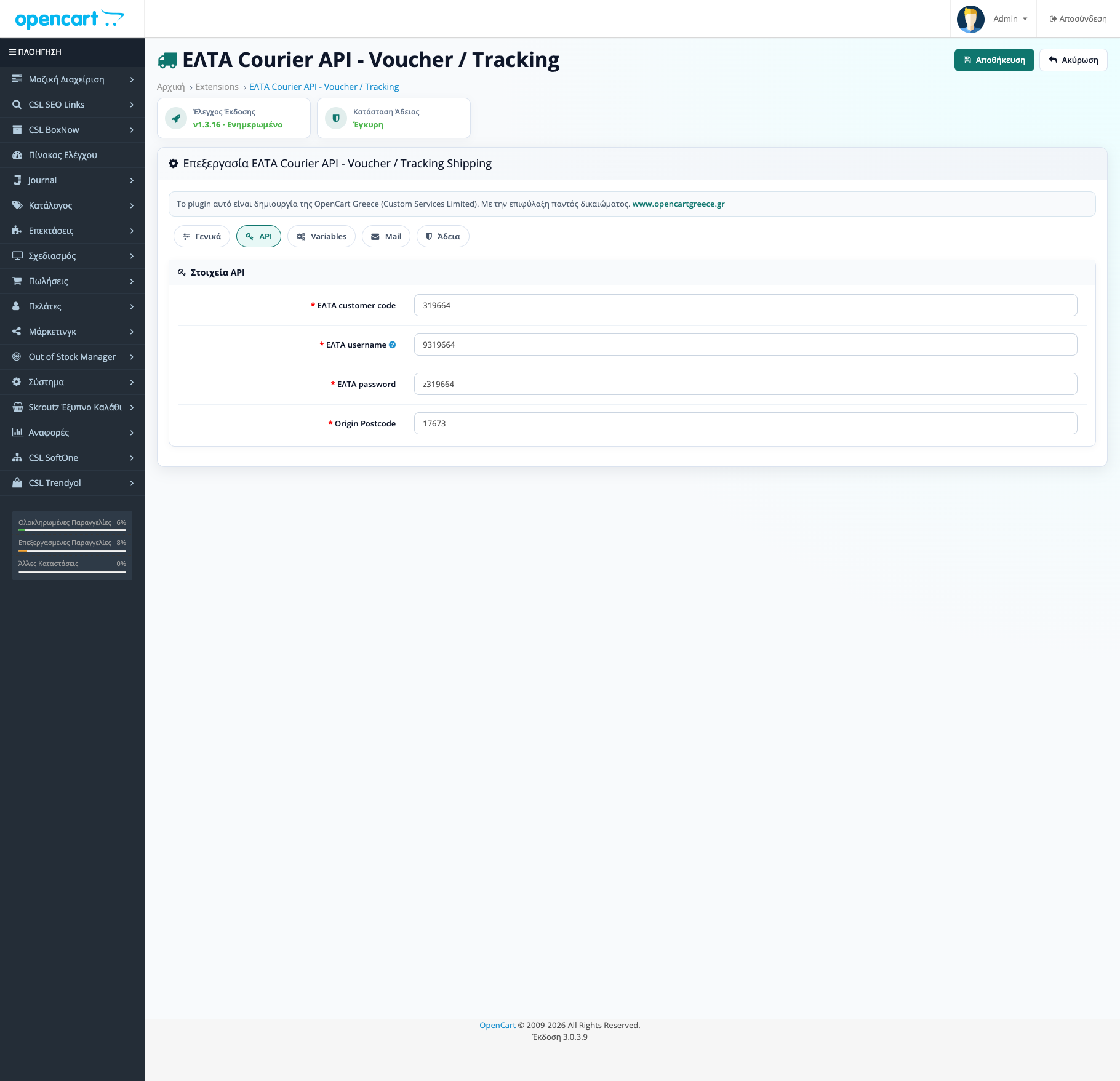The width and height of the screenshot is (1120, 1081).
Task: Click the Ολοκληρωμένες Παραγγελίες progress bar
Action: coord(72,530)
